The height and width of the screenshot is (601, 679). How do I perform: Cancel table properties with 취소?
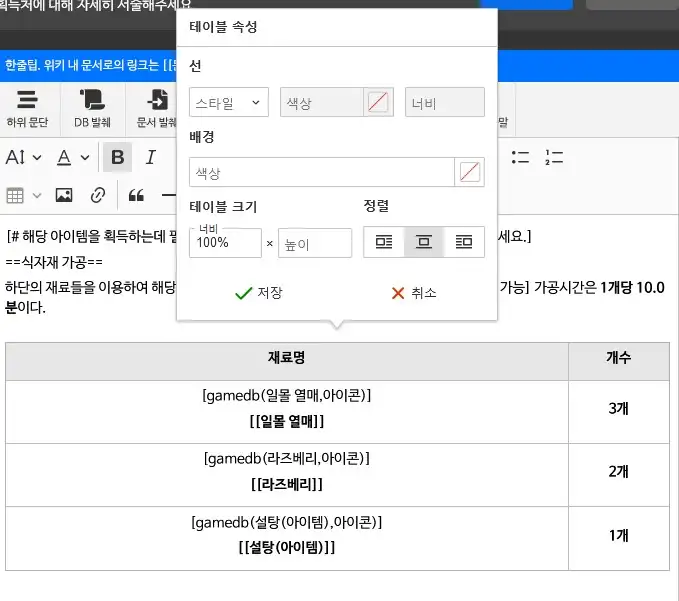[414, 293]
